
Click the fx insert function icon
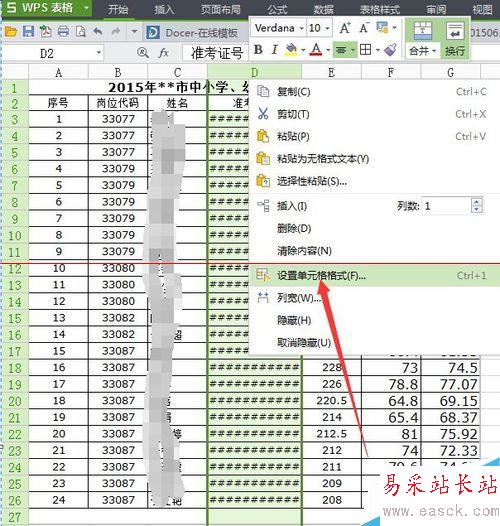pyautogui.click(x=163, y=53)
